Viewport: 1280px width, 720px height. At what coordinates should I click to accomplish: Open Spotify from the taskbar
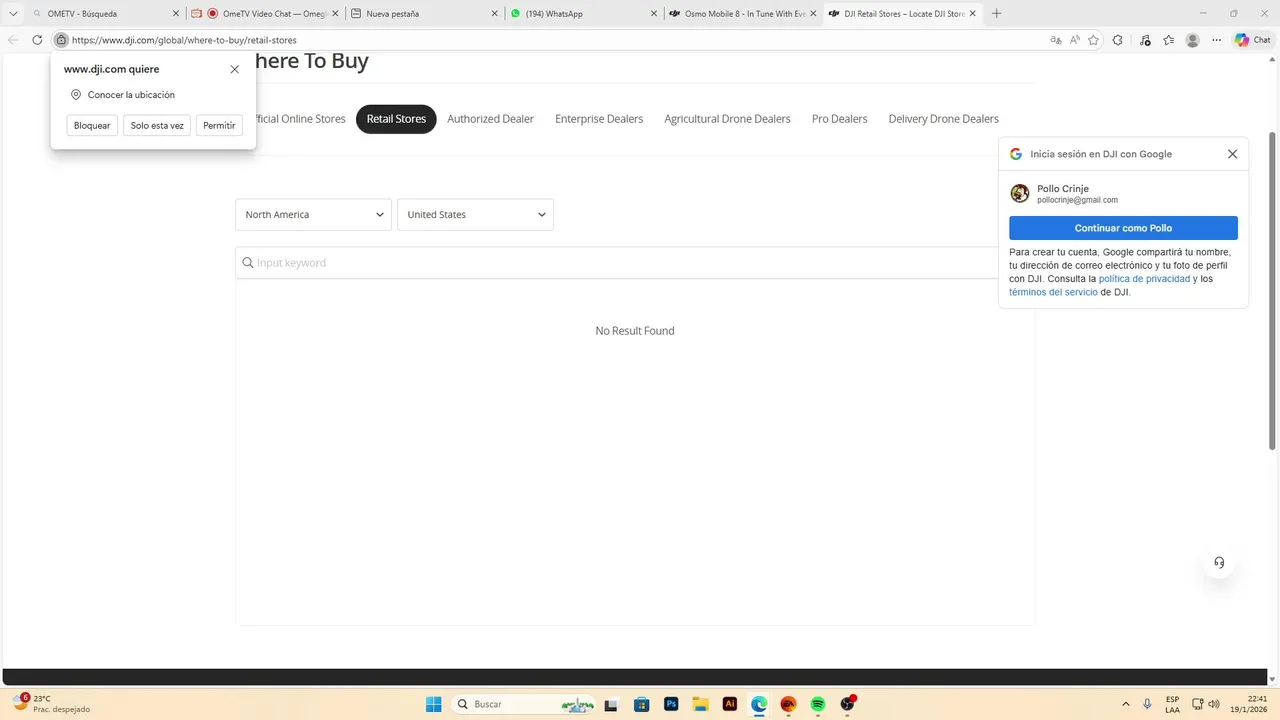(x=818, y=704)
